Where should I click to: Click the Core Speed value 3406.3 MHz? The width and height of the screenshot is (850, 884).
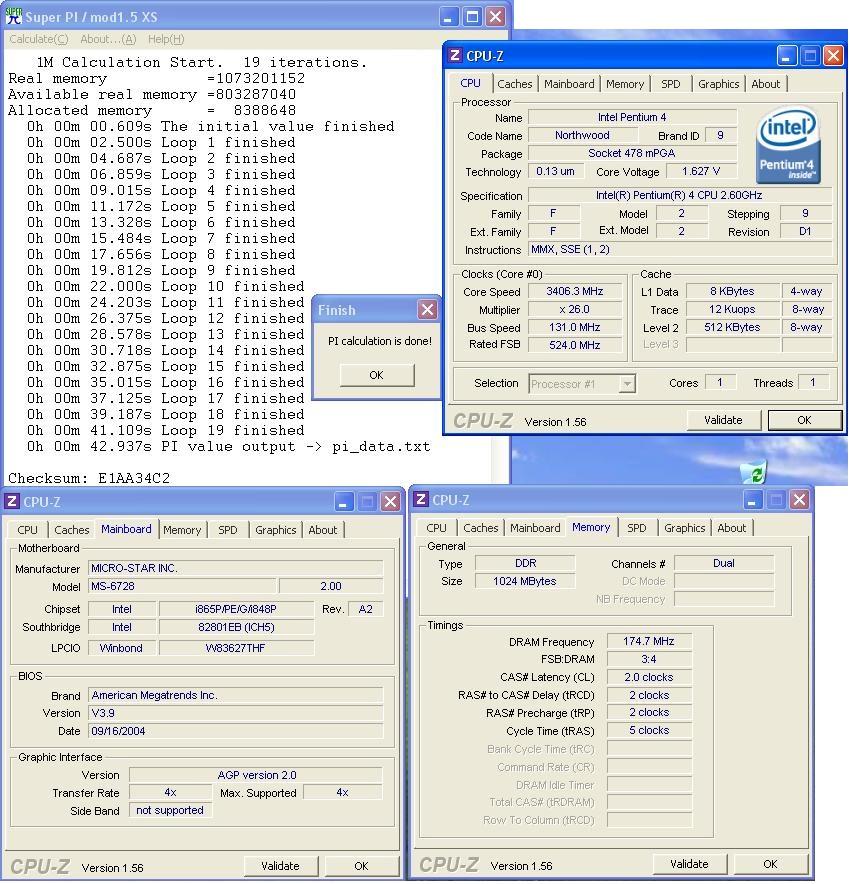tap(575, 291)
